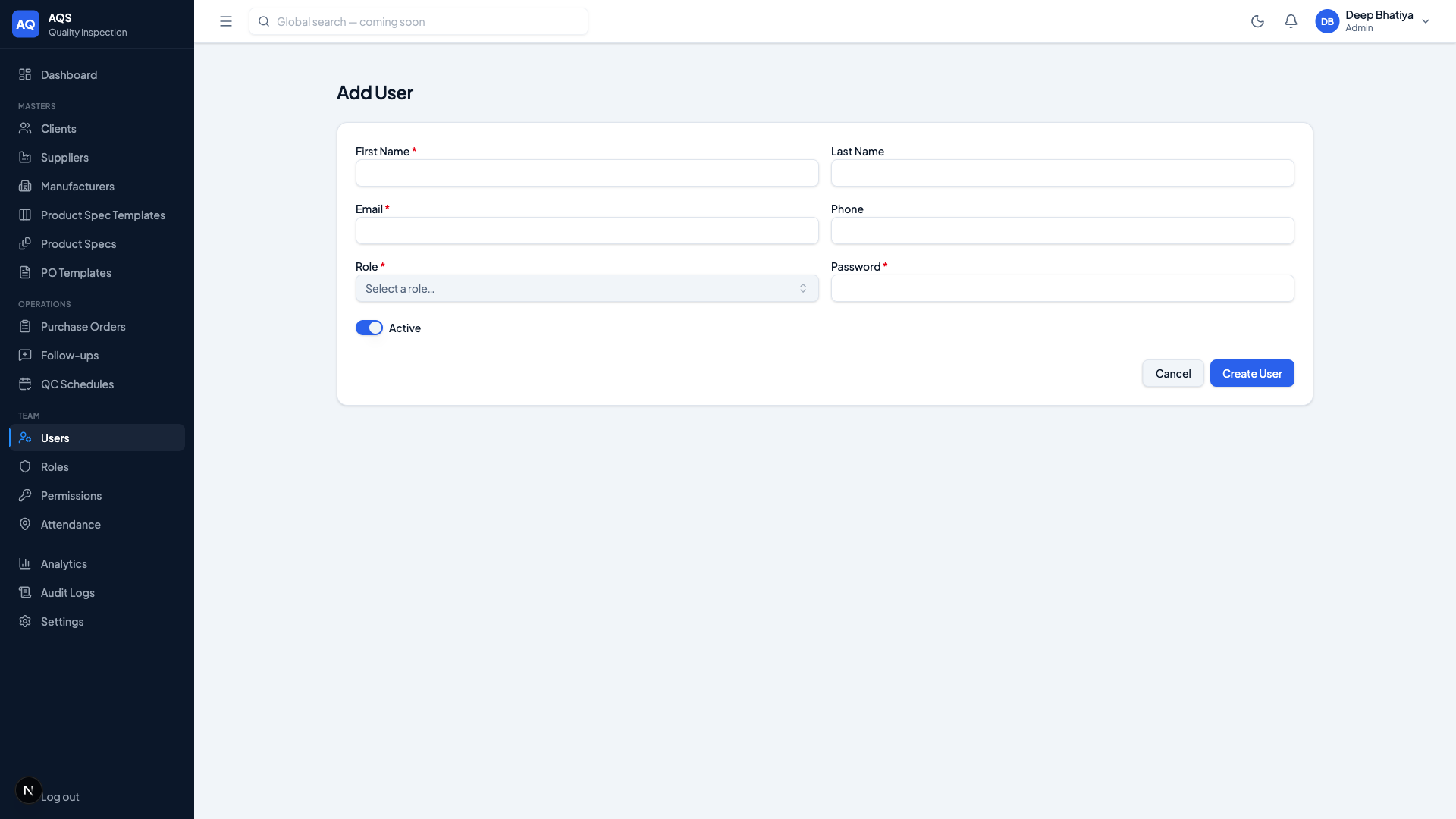This screenshot has height=819, width=1456.
Task: Focus the Password input field
Action: [x=1062, y=288]
